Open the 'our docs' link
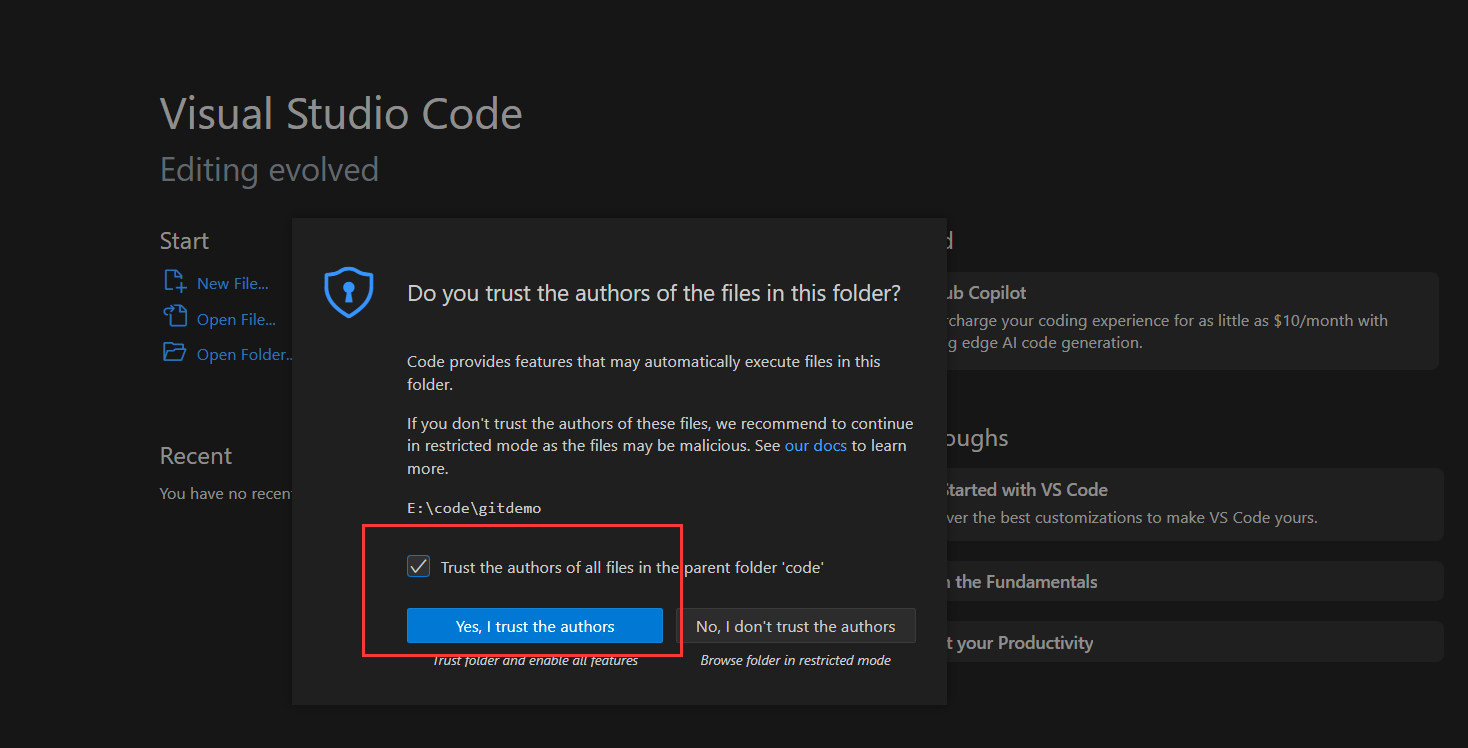 pyautogui.click(x=815, y=445)
